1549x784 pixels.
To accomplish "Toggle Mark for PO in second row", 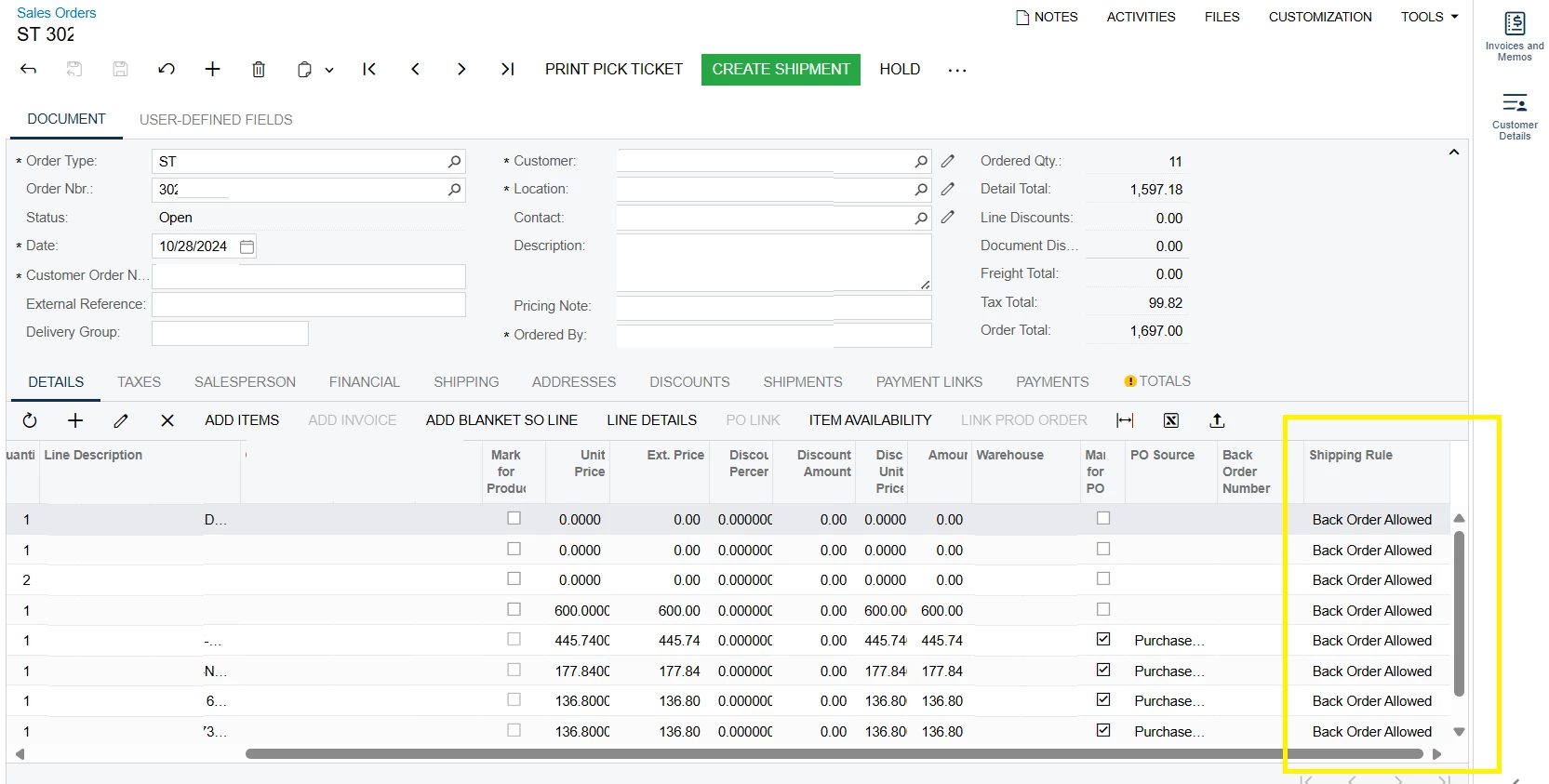I will tap(1103, 549).
